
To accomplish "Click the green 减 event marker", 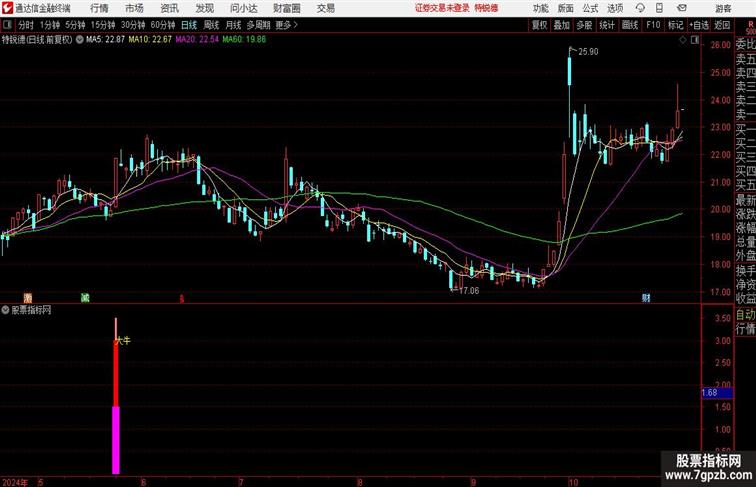I will pyautogui.click(x=85, y=298).
